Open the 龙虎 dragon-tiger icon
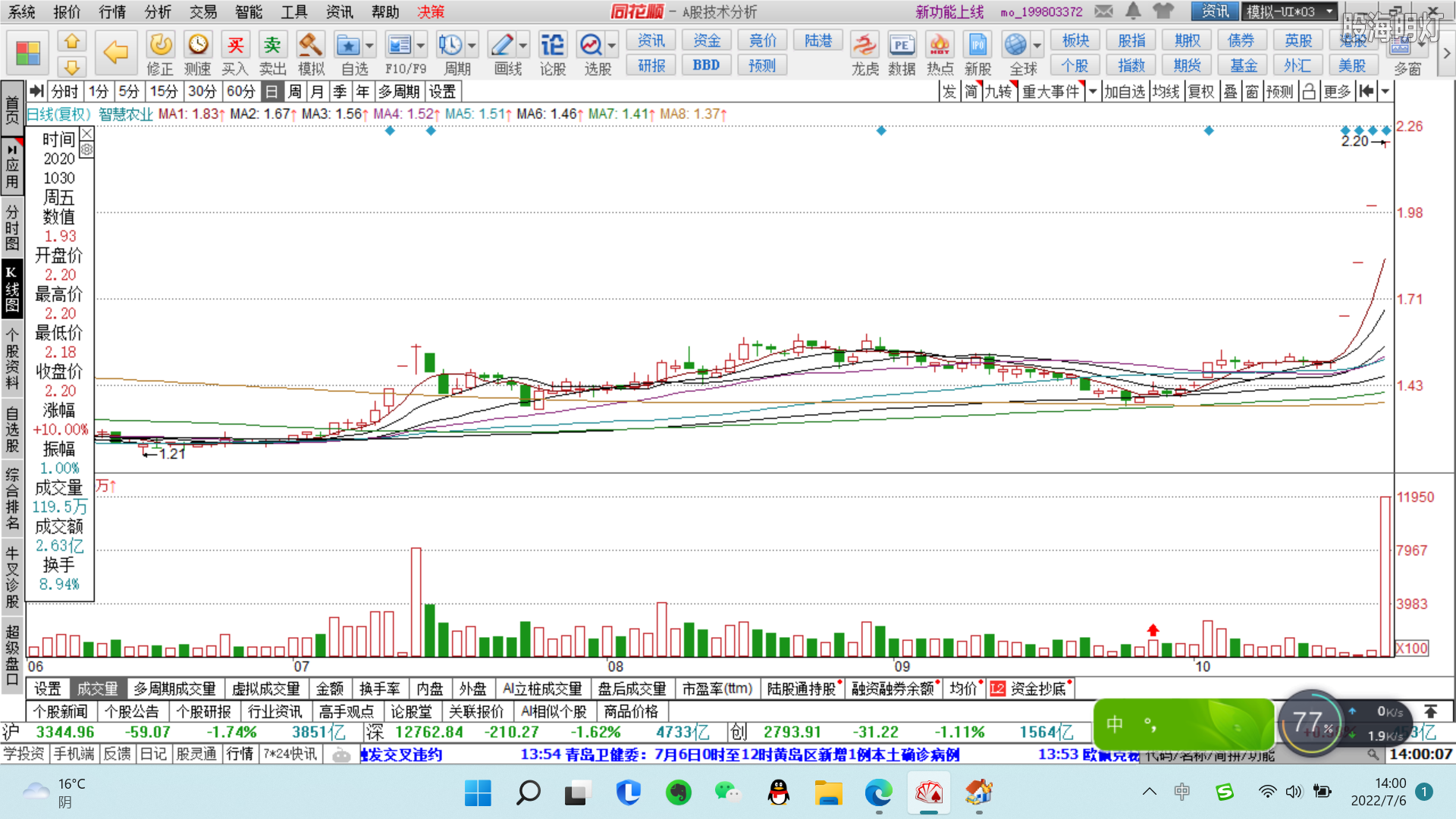Image resolution: width=1456 pixels, height=819 pixels. click(x=864, y=53)
